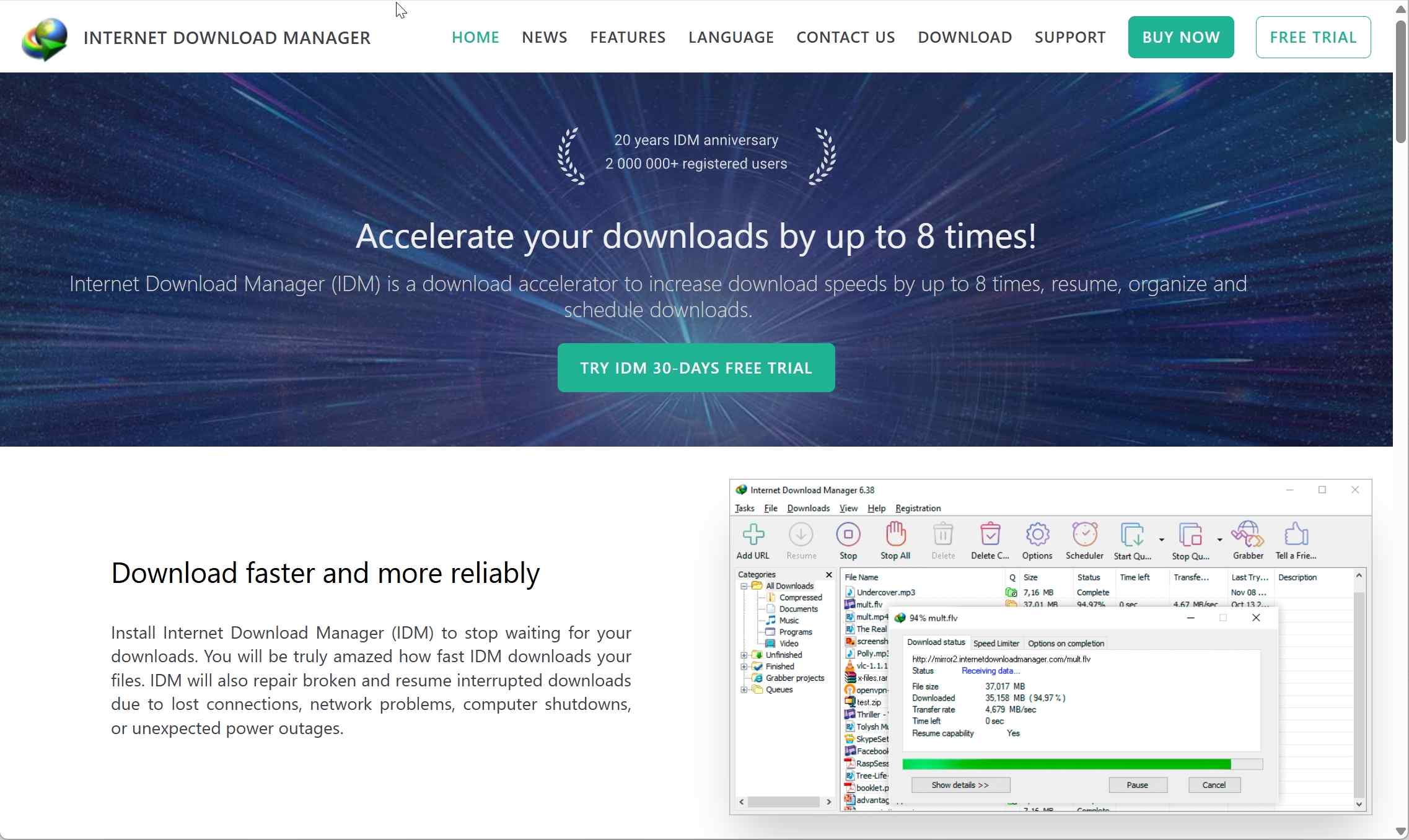
Task: Expand the Unfinished category tree node
Action: tap(744, 655)
